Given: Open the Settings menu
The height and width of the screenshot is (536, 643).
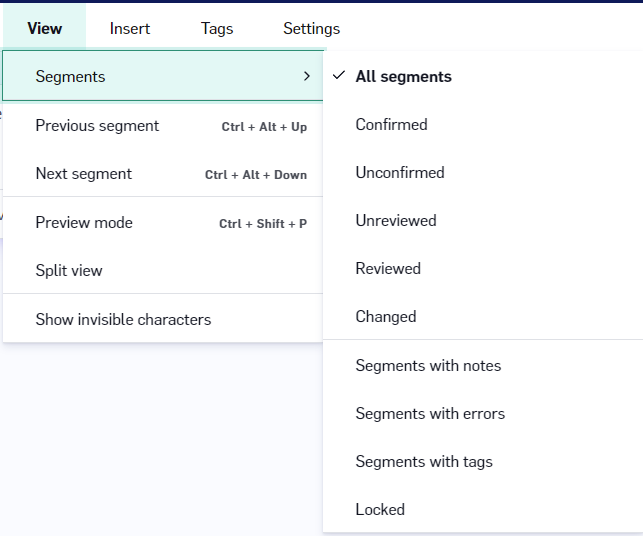Looking at the screenshot, I should point(311,28).
